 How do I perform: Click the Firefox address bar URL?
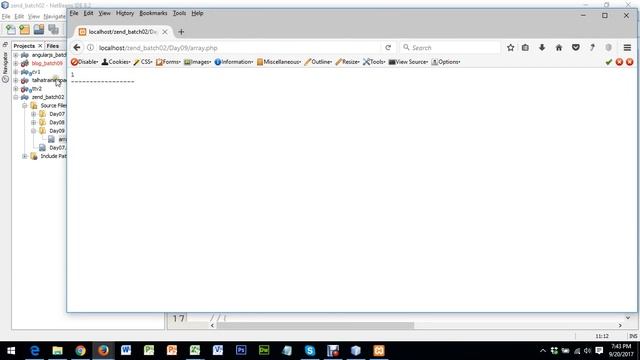[158, 48]
